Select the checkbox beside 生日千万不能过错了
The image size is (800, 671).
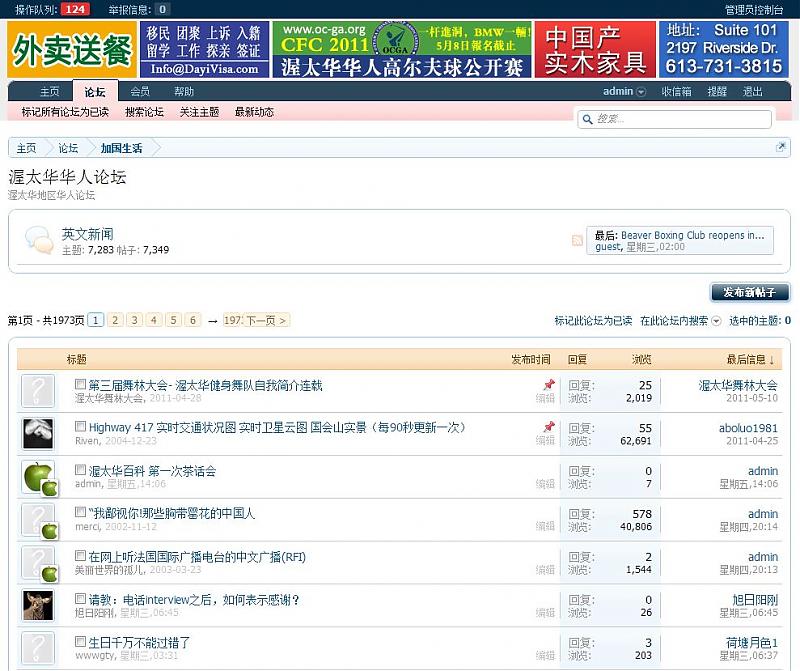(x=81, y=642)
